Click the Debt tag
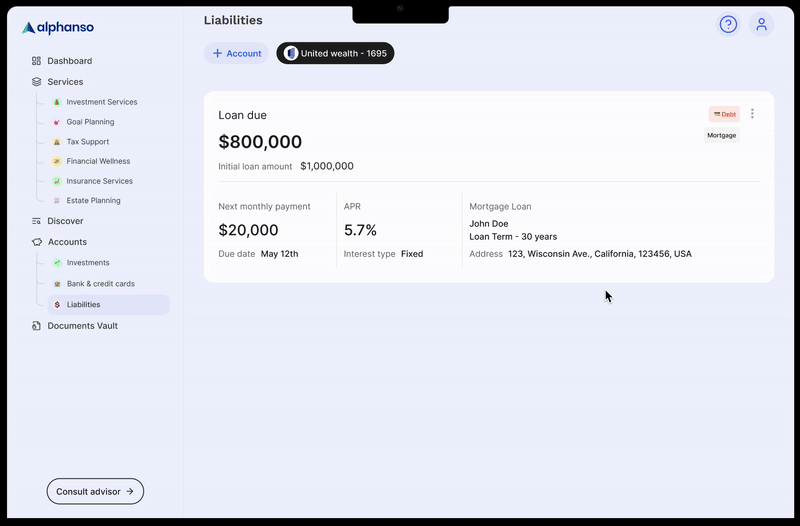Viewport: 800px width, 526px height. point(724,114)
